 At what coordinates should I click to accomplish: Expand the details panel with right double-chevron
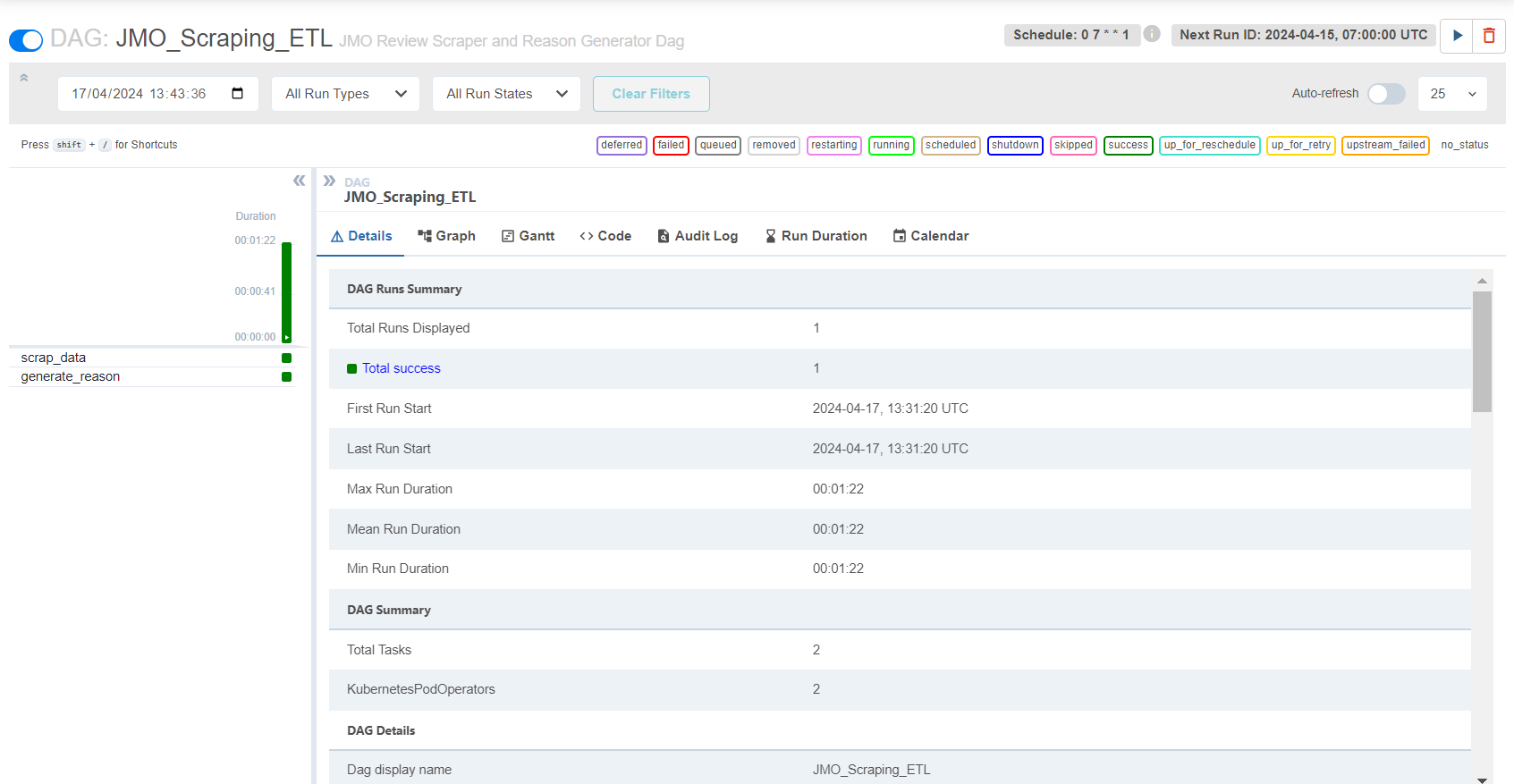tap(329, 181)
